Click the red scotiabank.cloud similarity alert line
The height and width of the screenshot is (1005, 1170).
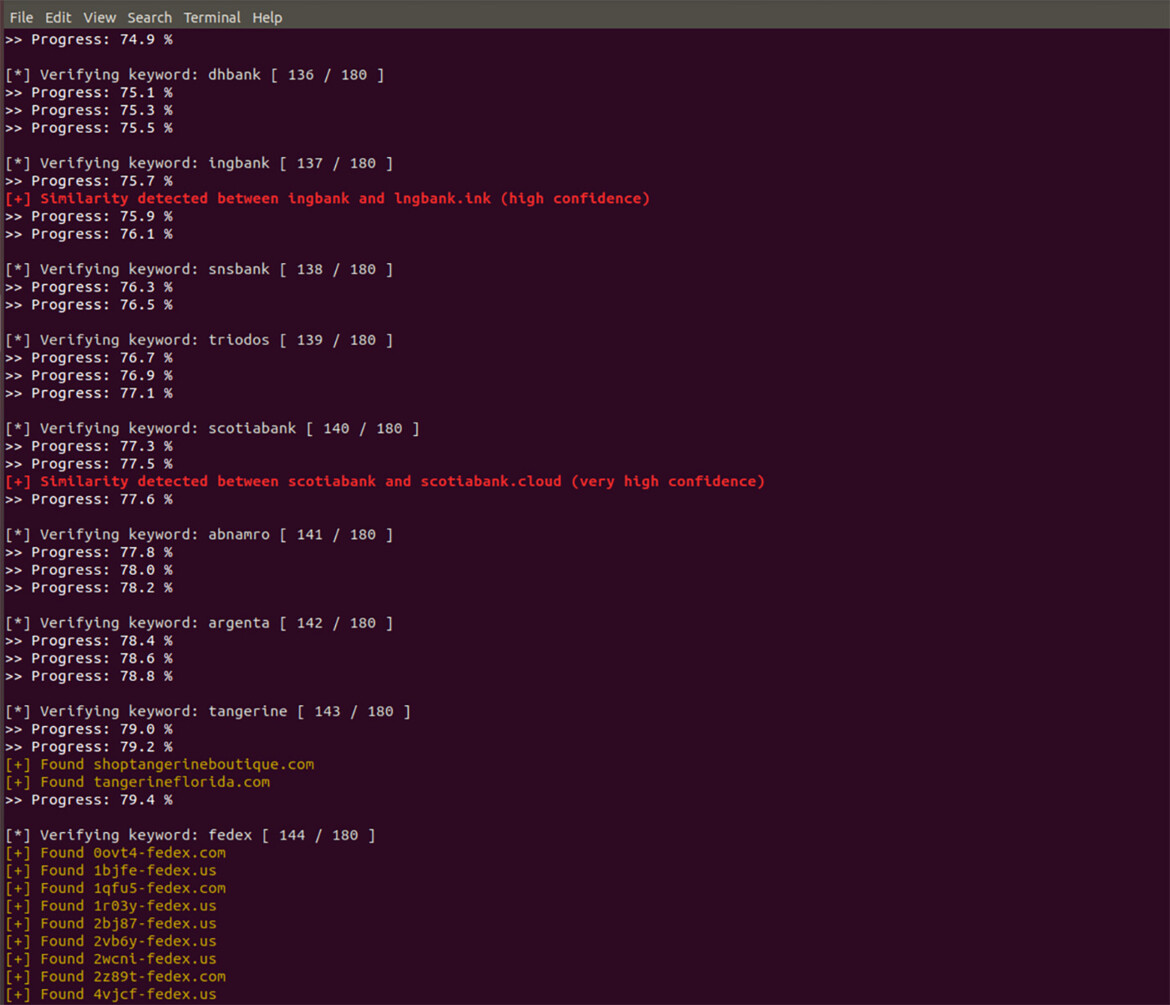click(385, 481)
